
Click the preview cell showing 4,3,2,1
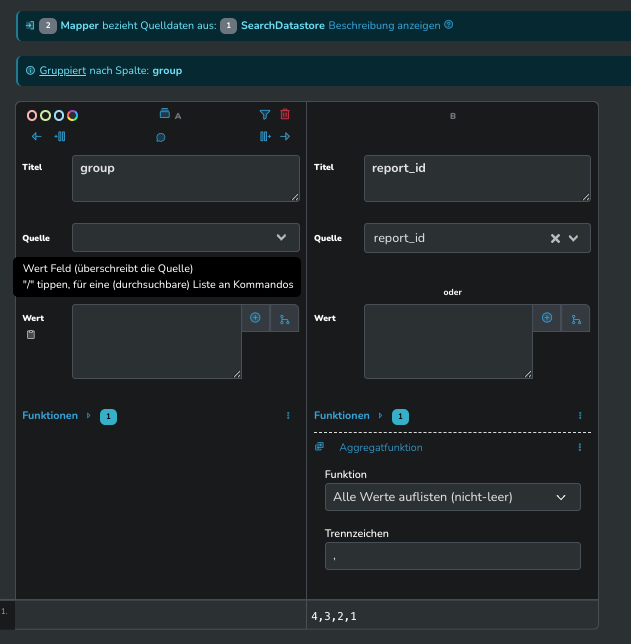452,615
